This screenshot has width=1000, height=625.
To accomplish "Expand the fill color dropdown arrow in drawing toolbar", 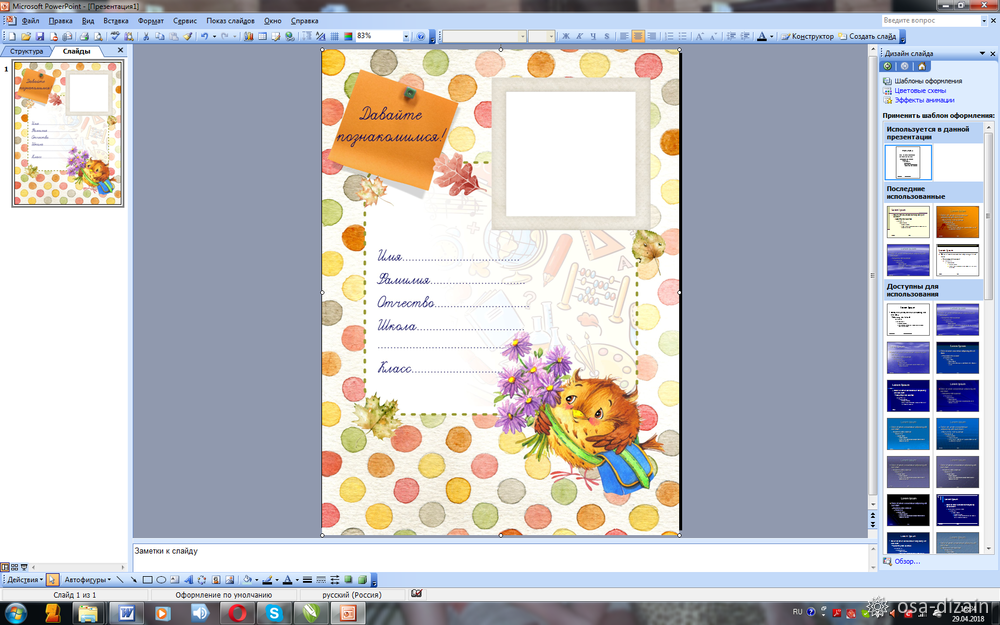I will coord(257,580).
